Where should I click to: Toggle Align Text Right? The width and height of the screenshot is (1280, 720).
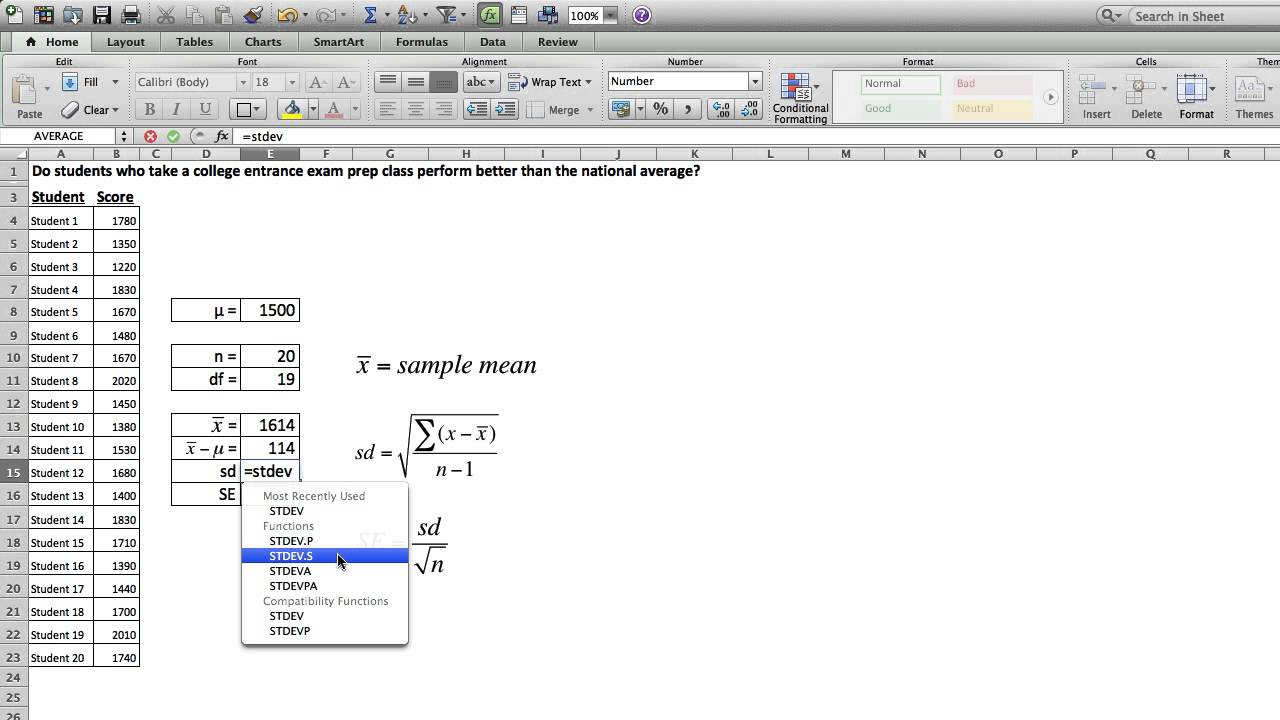443,109
